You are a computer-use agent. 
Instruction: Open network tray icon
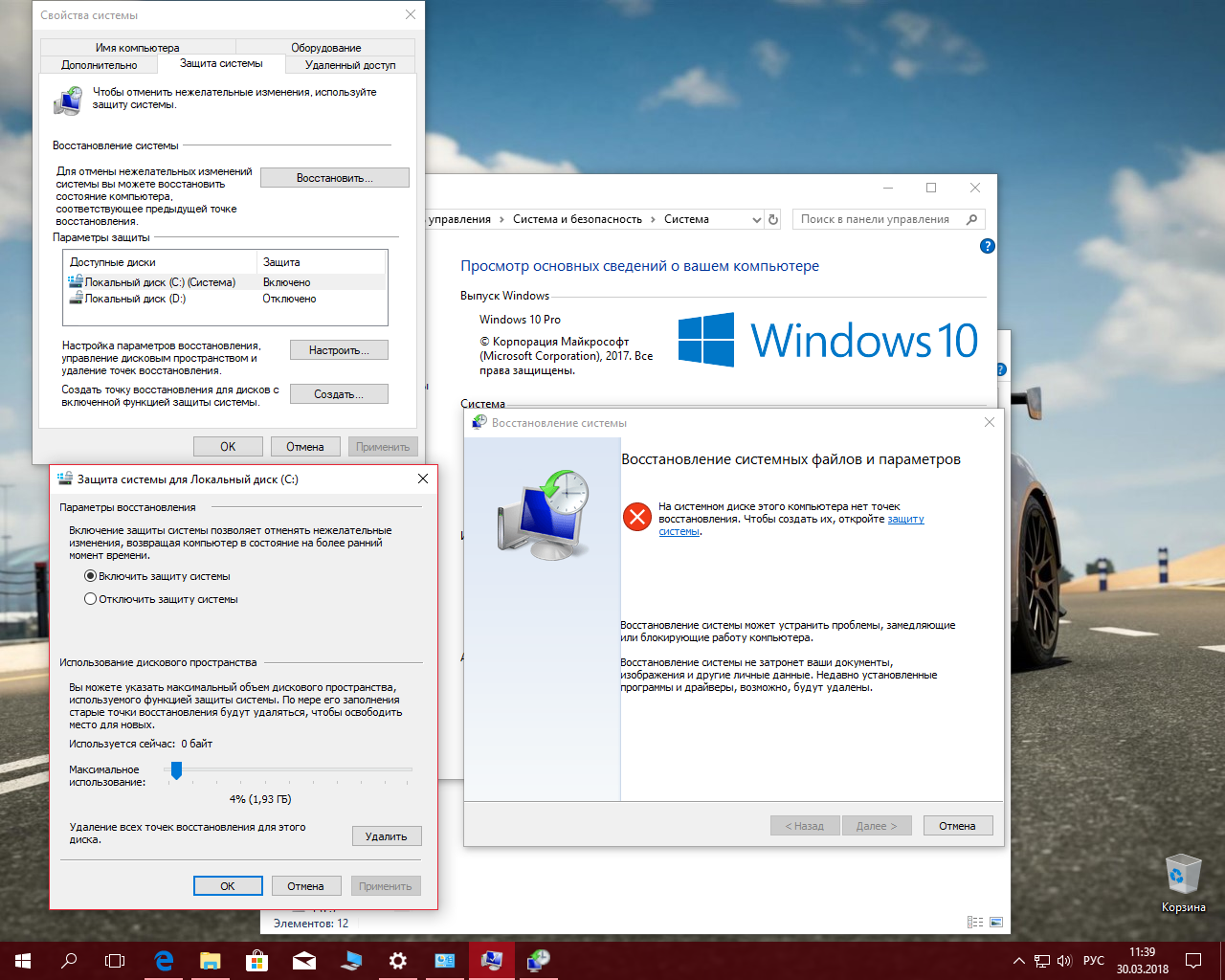[1041, 960]
